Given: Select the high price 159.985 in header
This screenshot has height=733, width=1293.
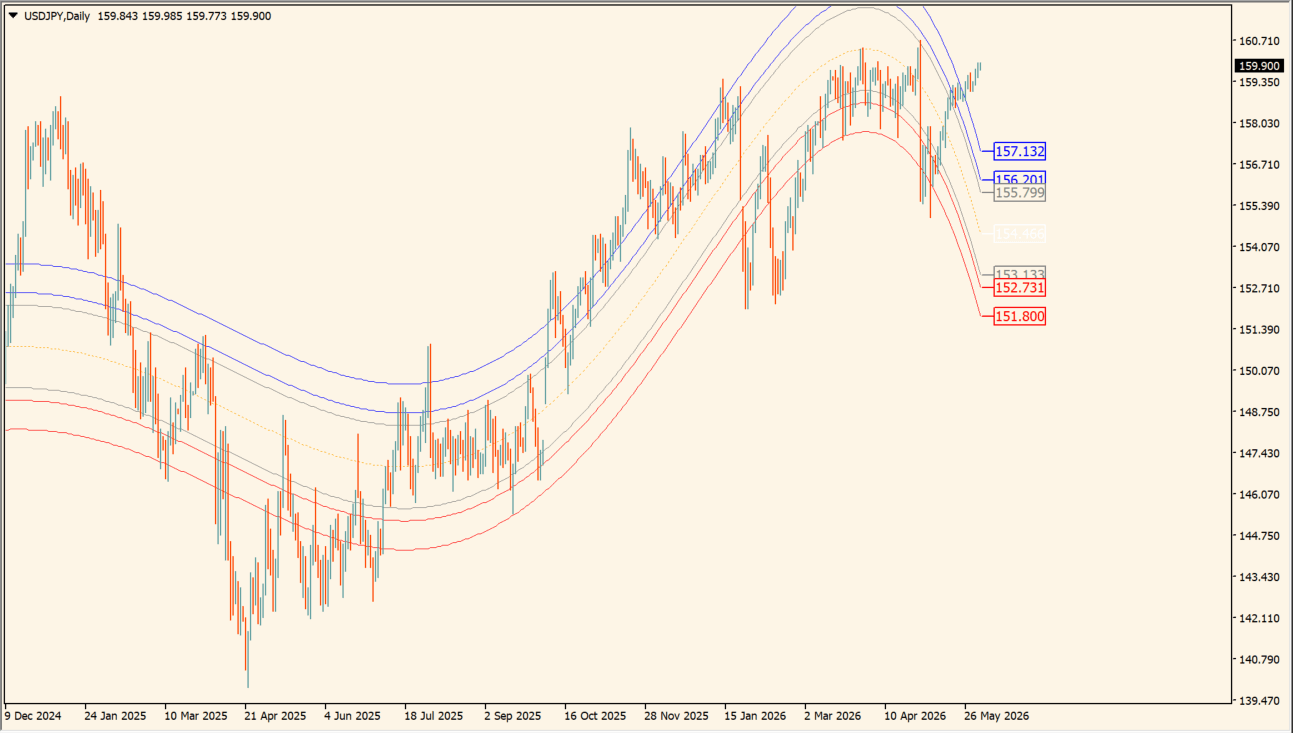Looking at the screenshot, I should (x=164, y=16).
